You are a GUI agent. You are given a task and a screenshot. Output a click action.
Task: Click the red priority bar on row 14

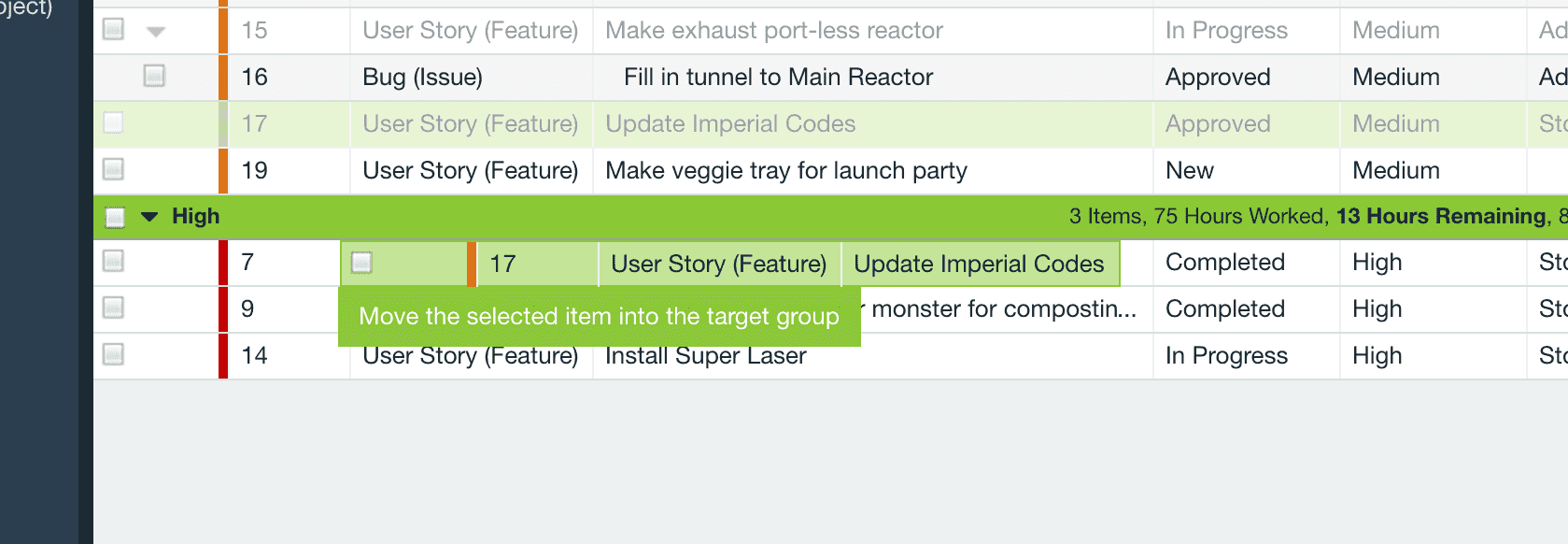(223, 355)
